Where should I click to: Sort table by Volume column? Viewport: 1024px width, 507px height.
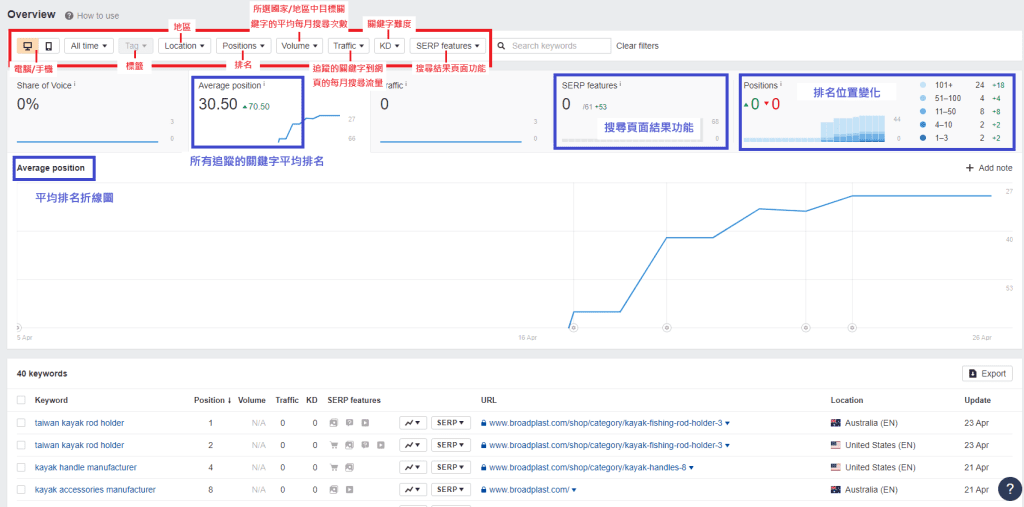coord(251,400)
